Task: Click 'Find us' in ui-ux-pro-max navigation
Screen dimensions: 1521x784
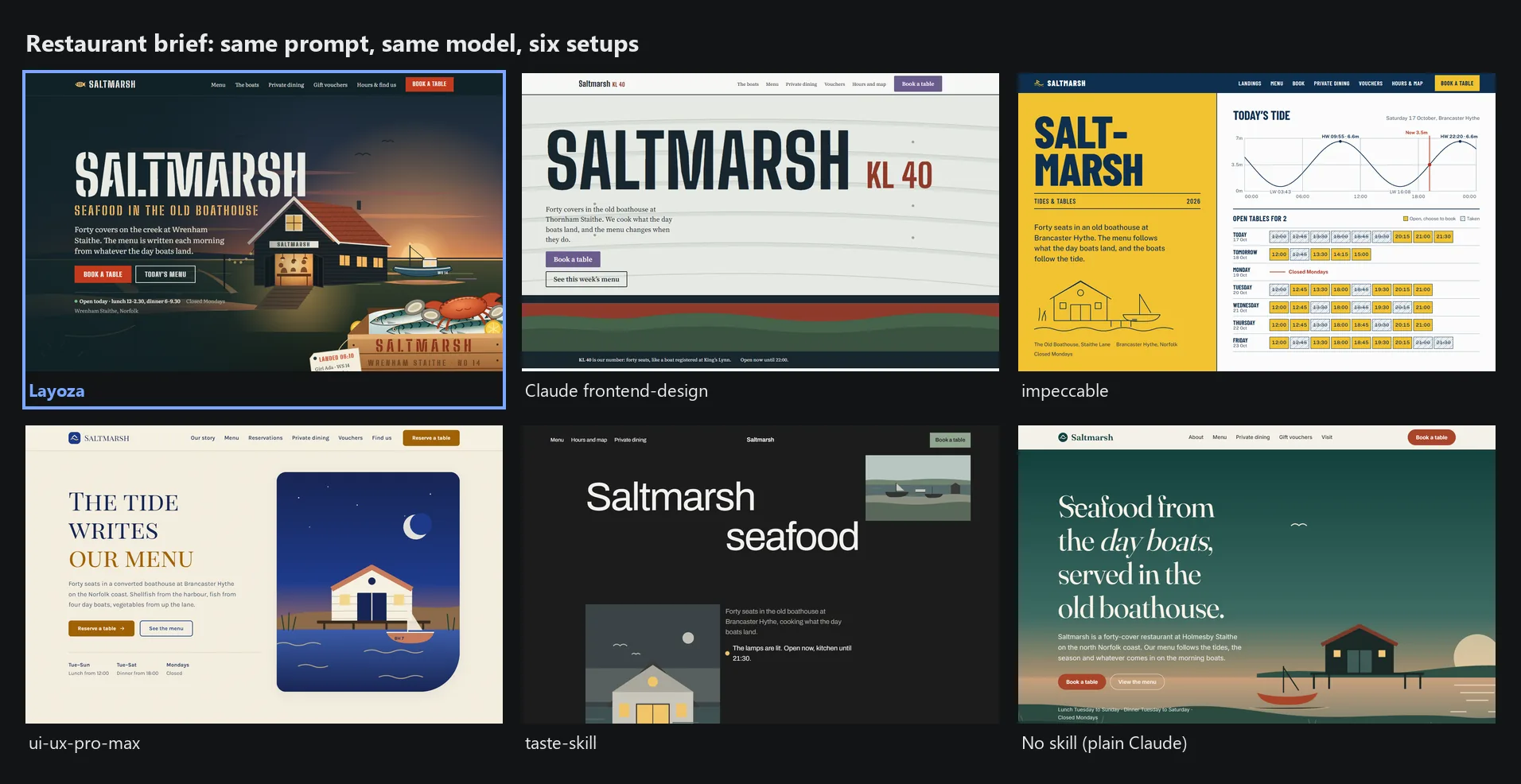Action: tap(382, 438)
